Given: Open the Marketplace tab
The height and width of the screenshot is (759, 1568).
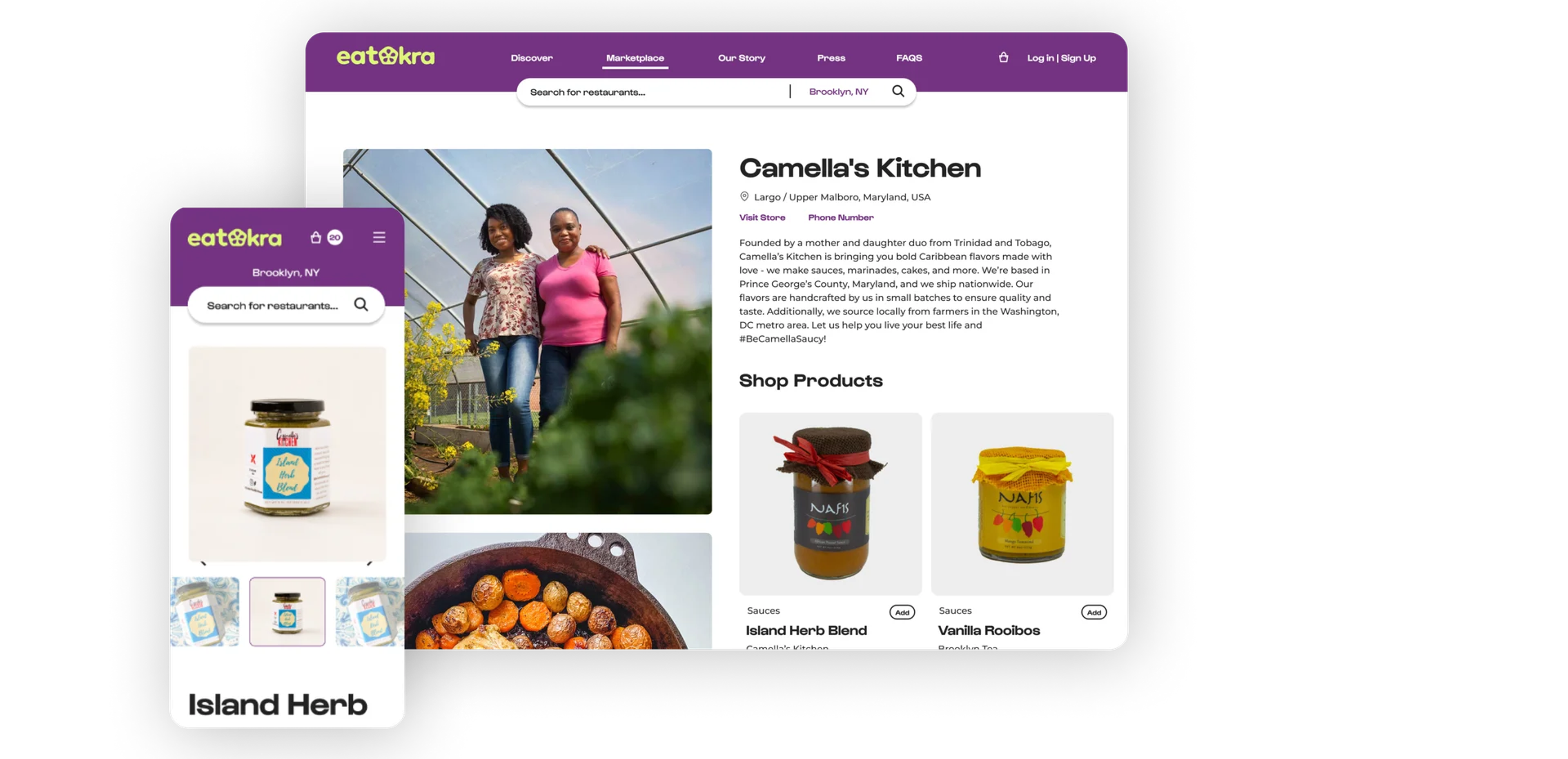Looking at the screenshot, I should point(635,58).
